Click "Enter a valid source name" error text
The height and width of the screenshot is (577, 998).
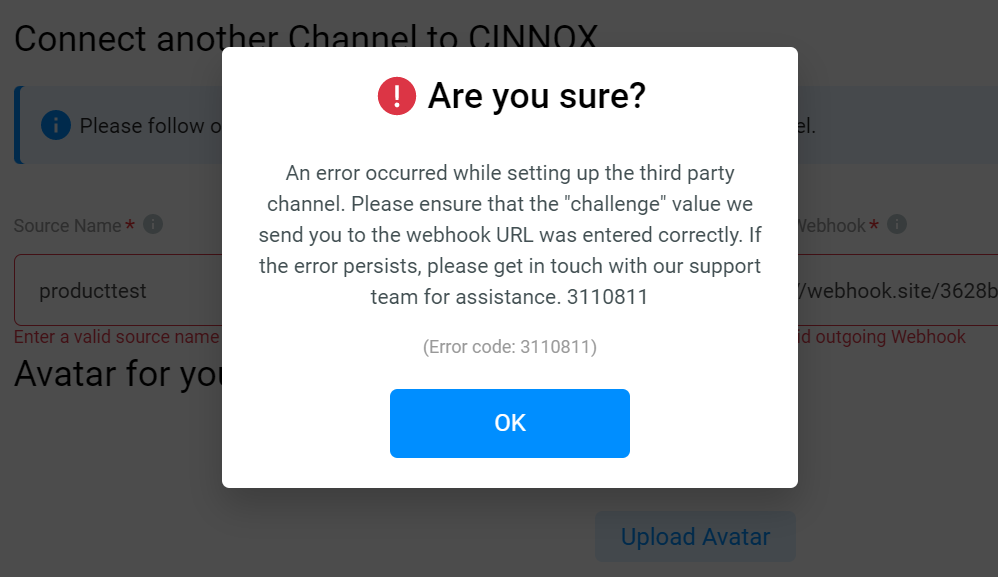click(117, 337)
